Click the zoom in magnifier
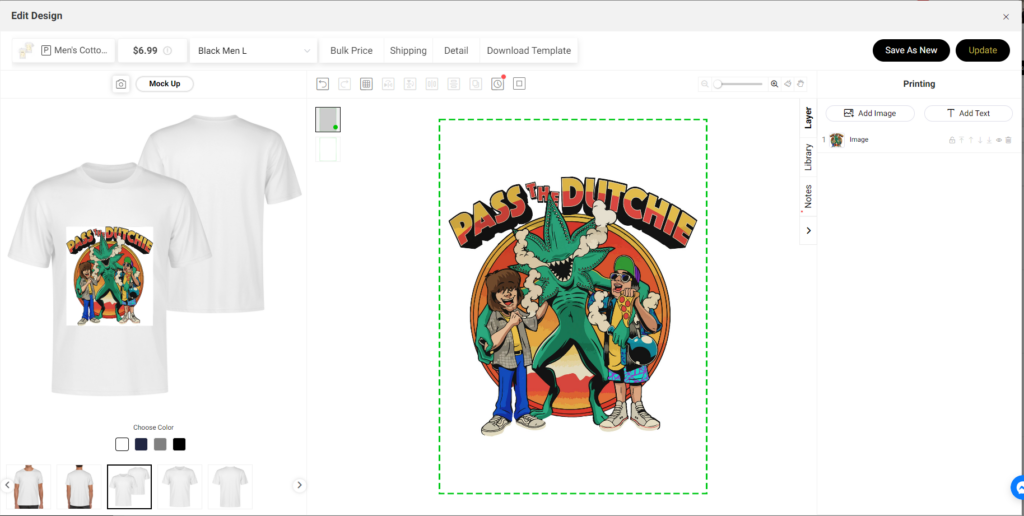Viewport: 1024px width, 516px height. [x=775, y=84]
